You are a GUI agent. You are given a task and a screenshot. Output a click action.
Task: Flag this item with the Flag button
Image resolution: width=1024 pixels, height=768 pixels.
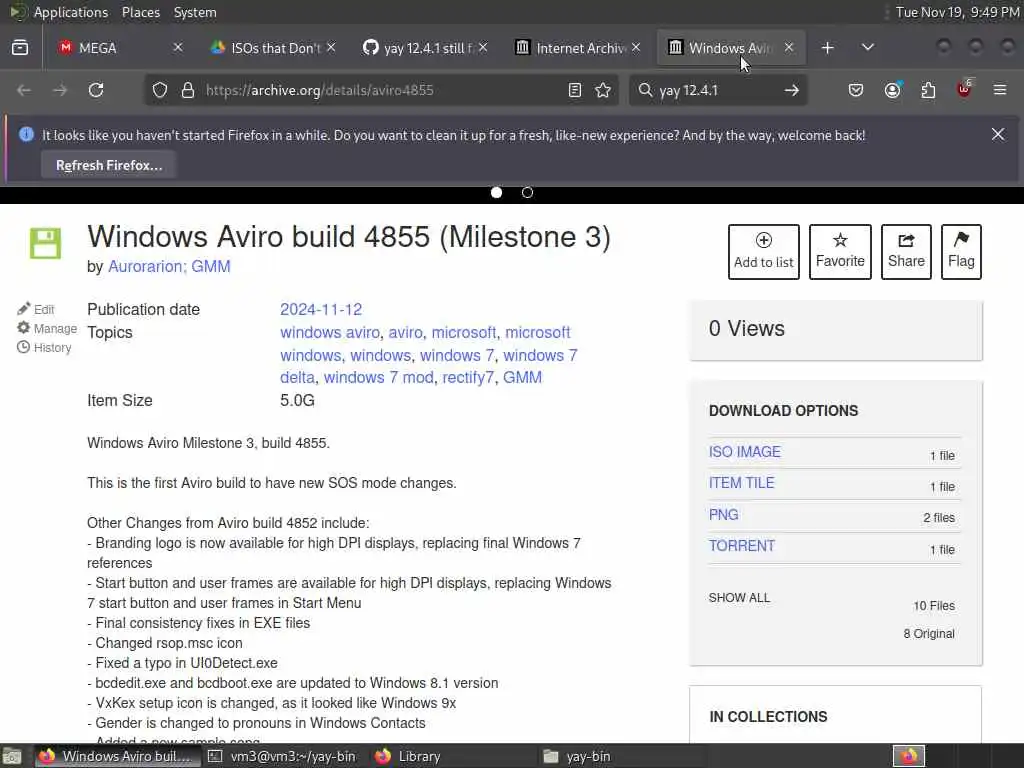click(x=961, y=251)
